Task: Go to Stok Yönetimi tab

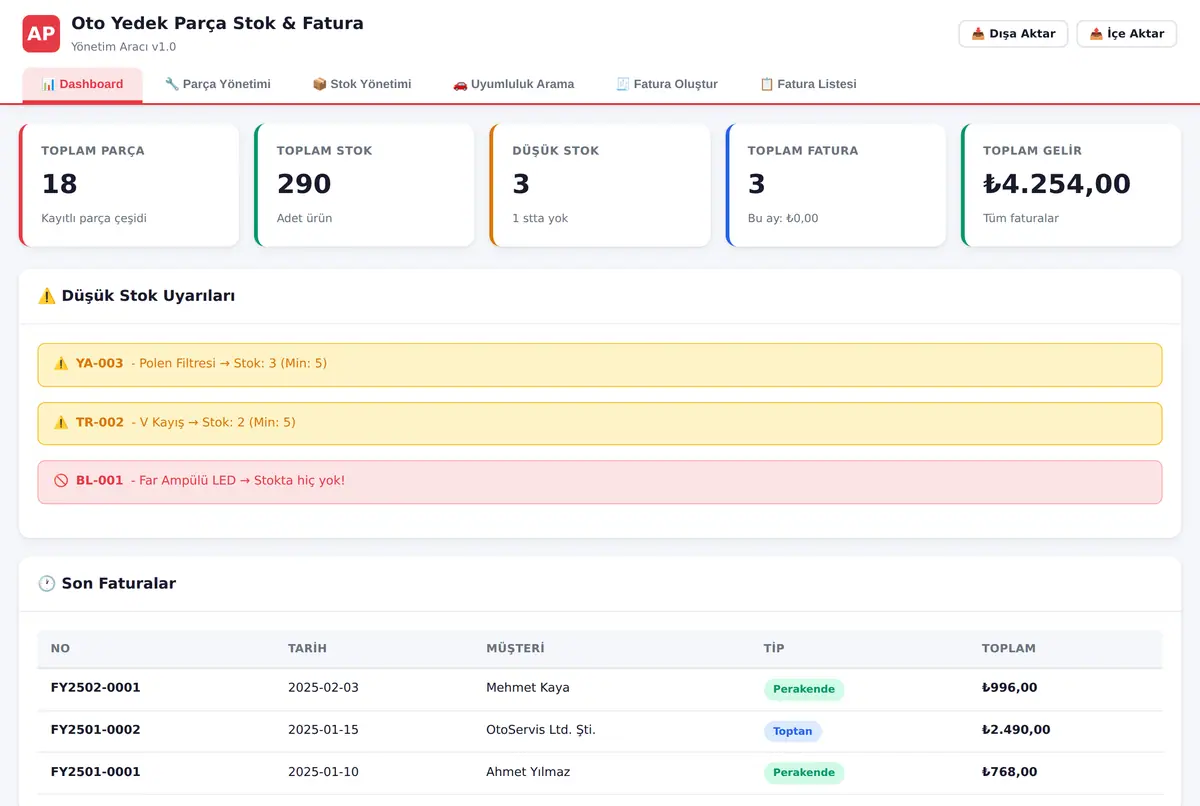Action: click(362, 85)
